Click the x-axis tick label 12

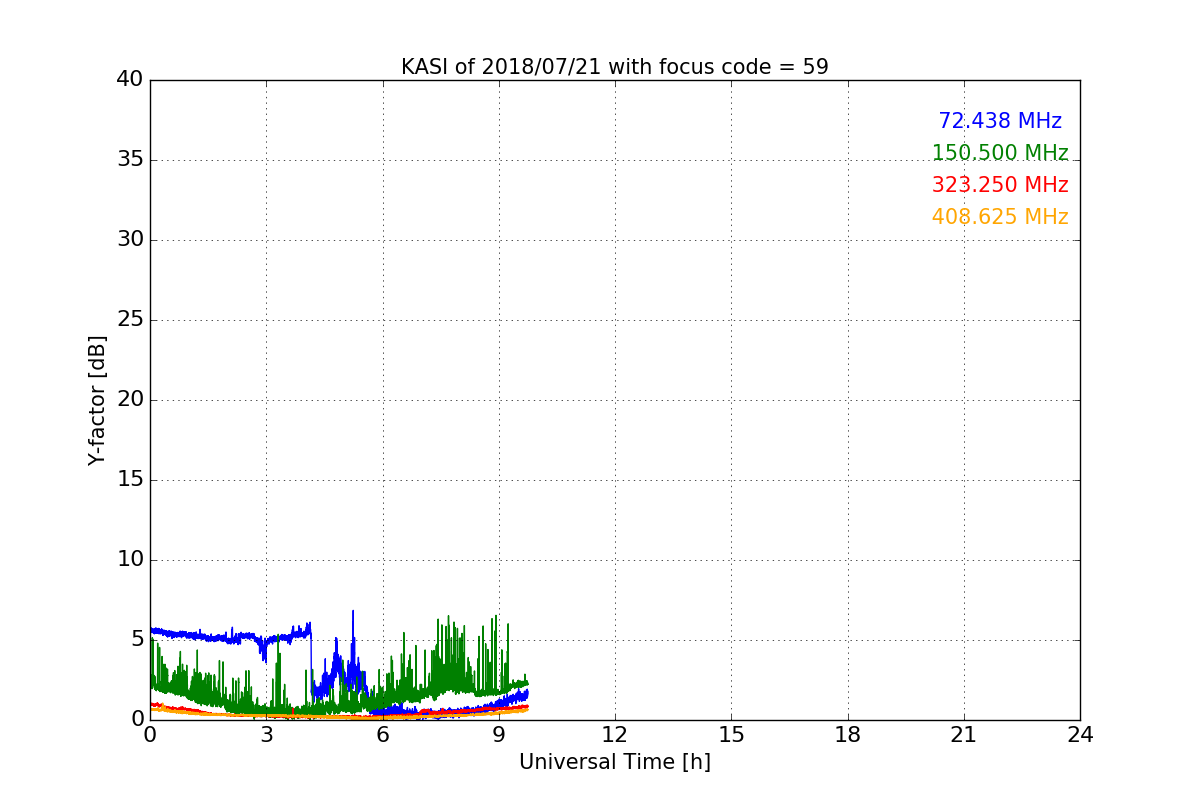[x=615, y=735]
